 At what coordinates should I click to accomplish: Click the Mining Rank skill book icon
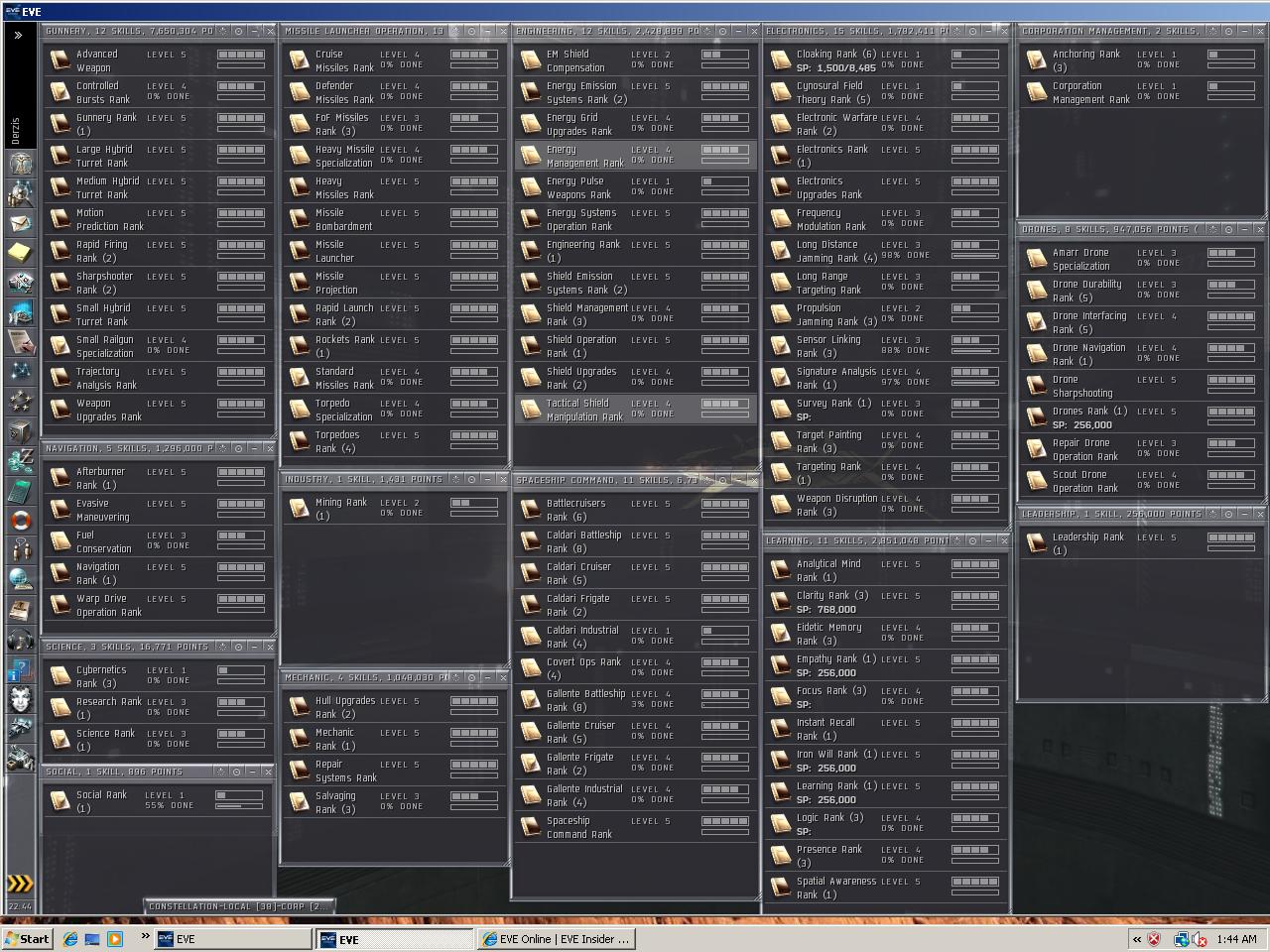click(299, 509)
